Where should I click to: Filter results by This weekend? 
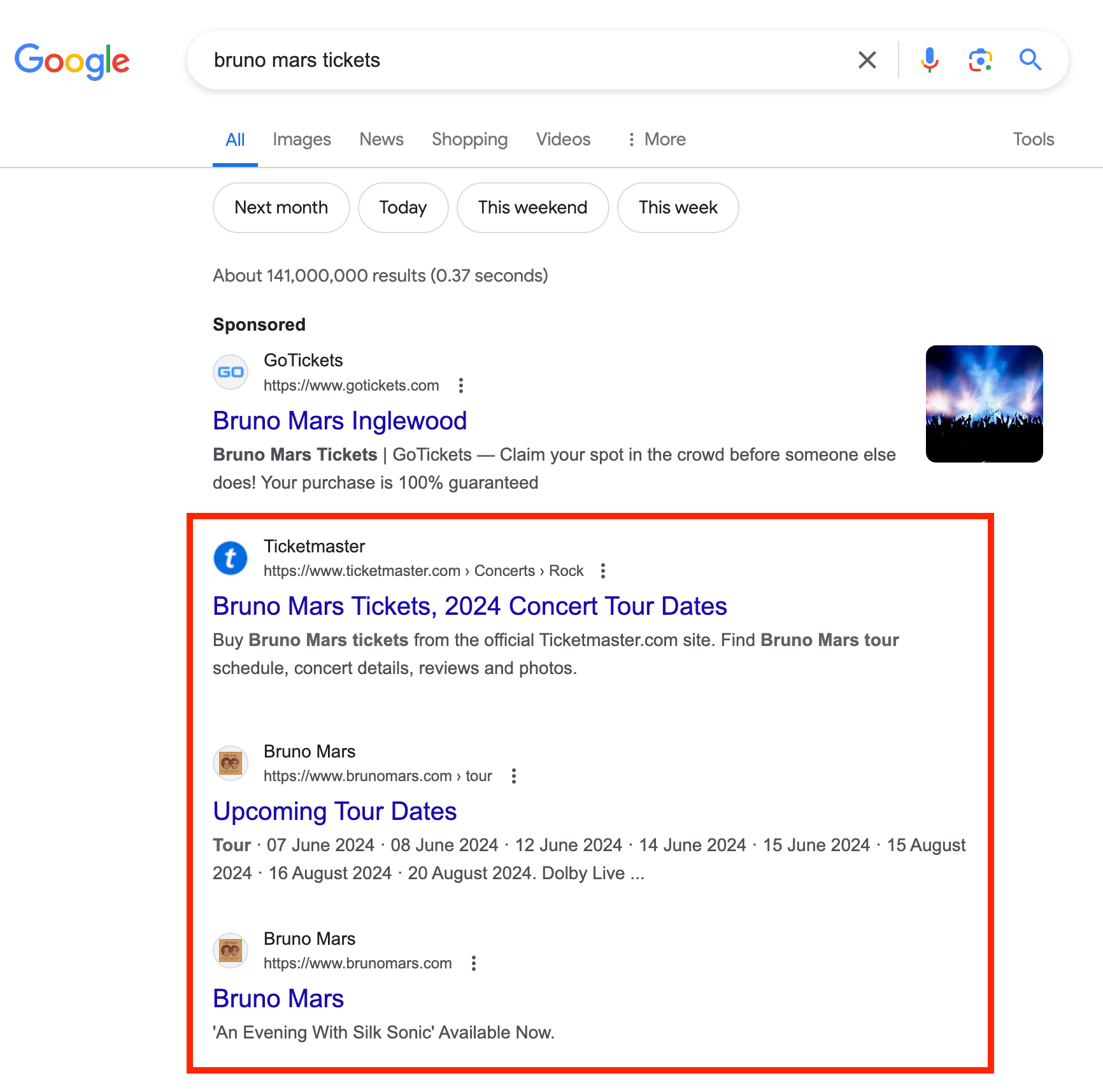click(533, 208)
